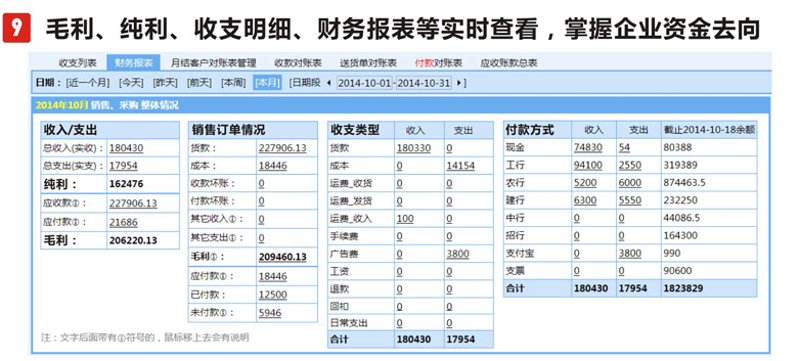Open 运费_收入 income value 100

[405, 219]
